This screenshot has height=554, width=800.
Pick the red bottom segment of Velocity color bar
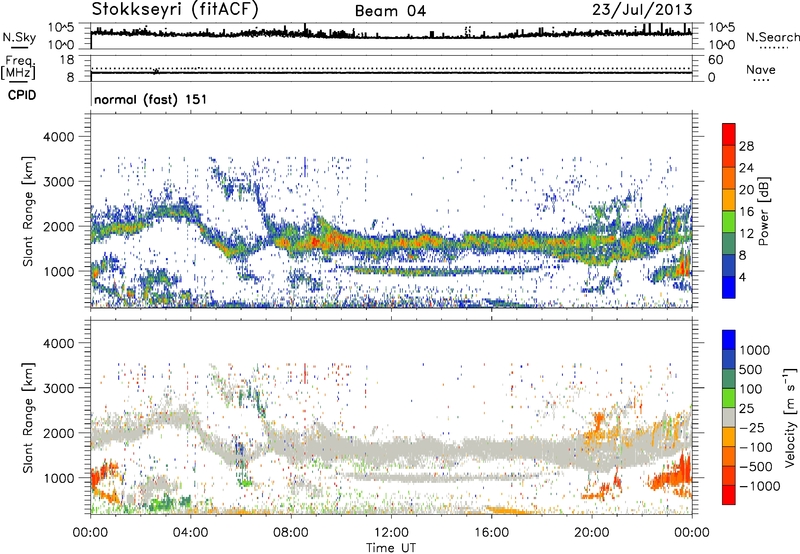(729, 495)
